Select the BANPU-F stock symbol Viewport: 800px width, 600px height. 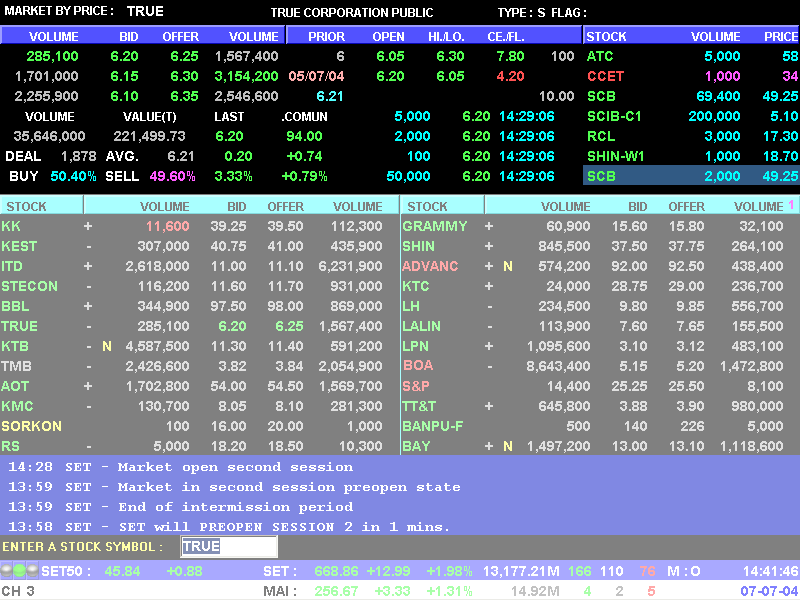433,426
